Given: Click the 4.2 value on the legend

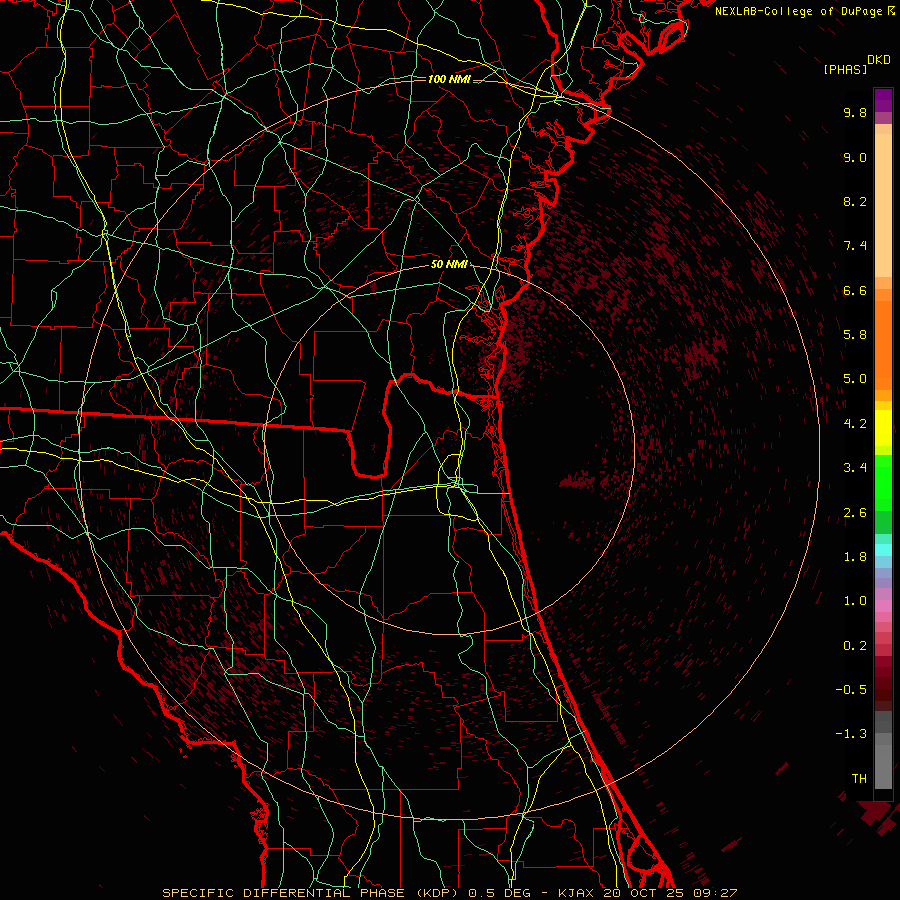Looking at the screenshot, I should point(854,423).
